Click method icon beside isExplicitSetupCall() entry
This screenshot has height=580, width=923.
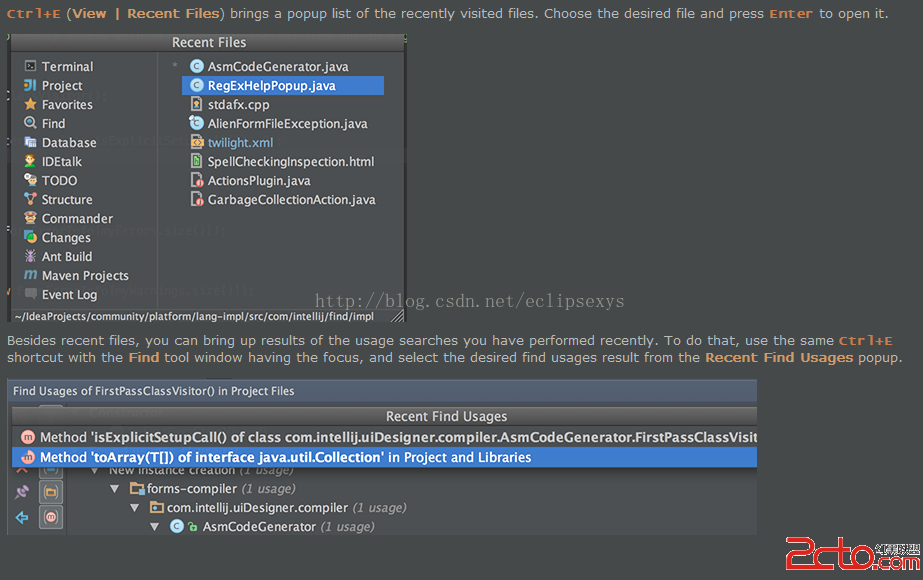tap(28, 437)
